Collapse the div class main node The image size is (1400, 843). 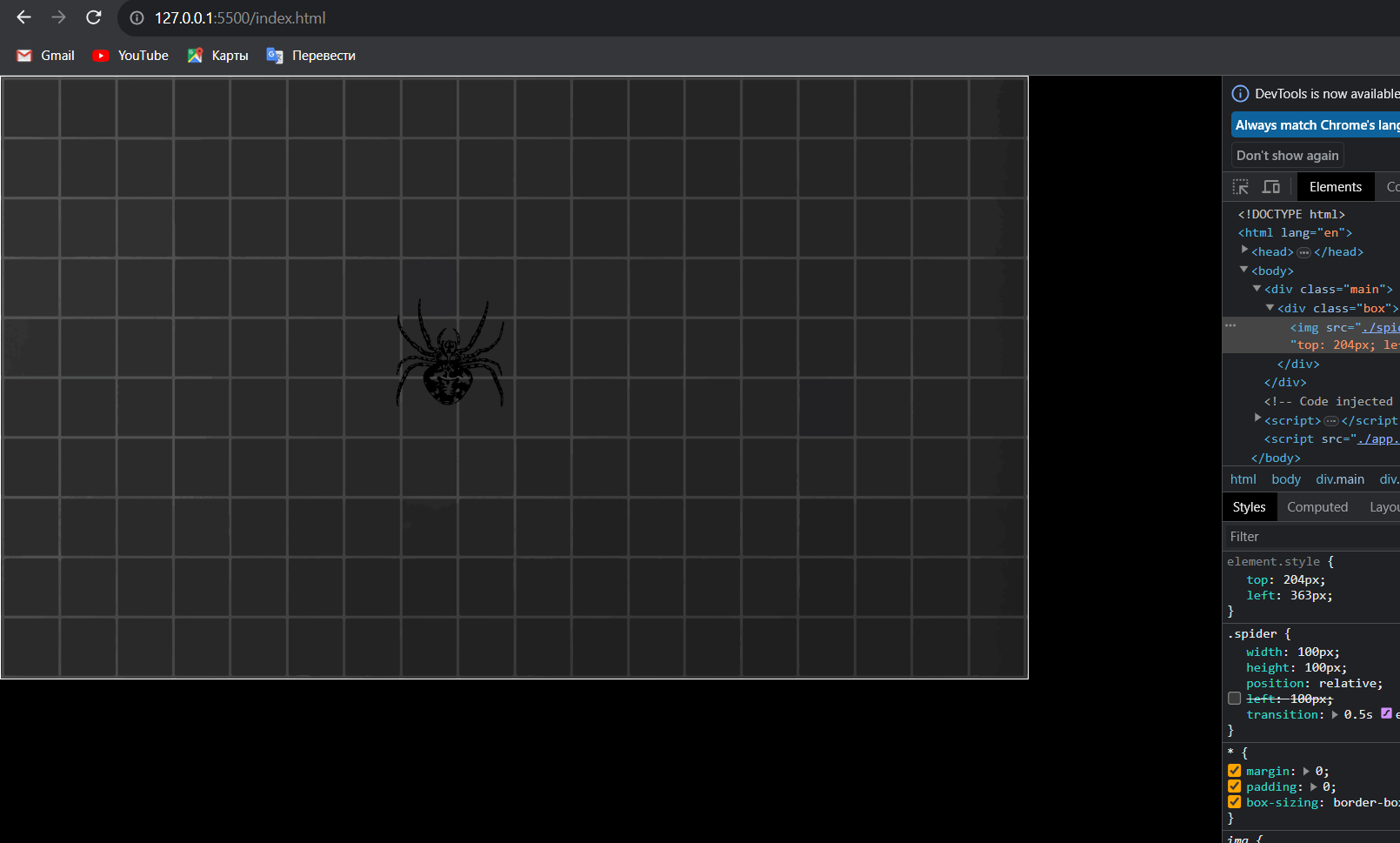point(1257,288)
